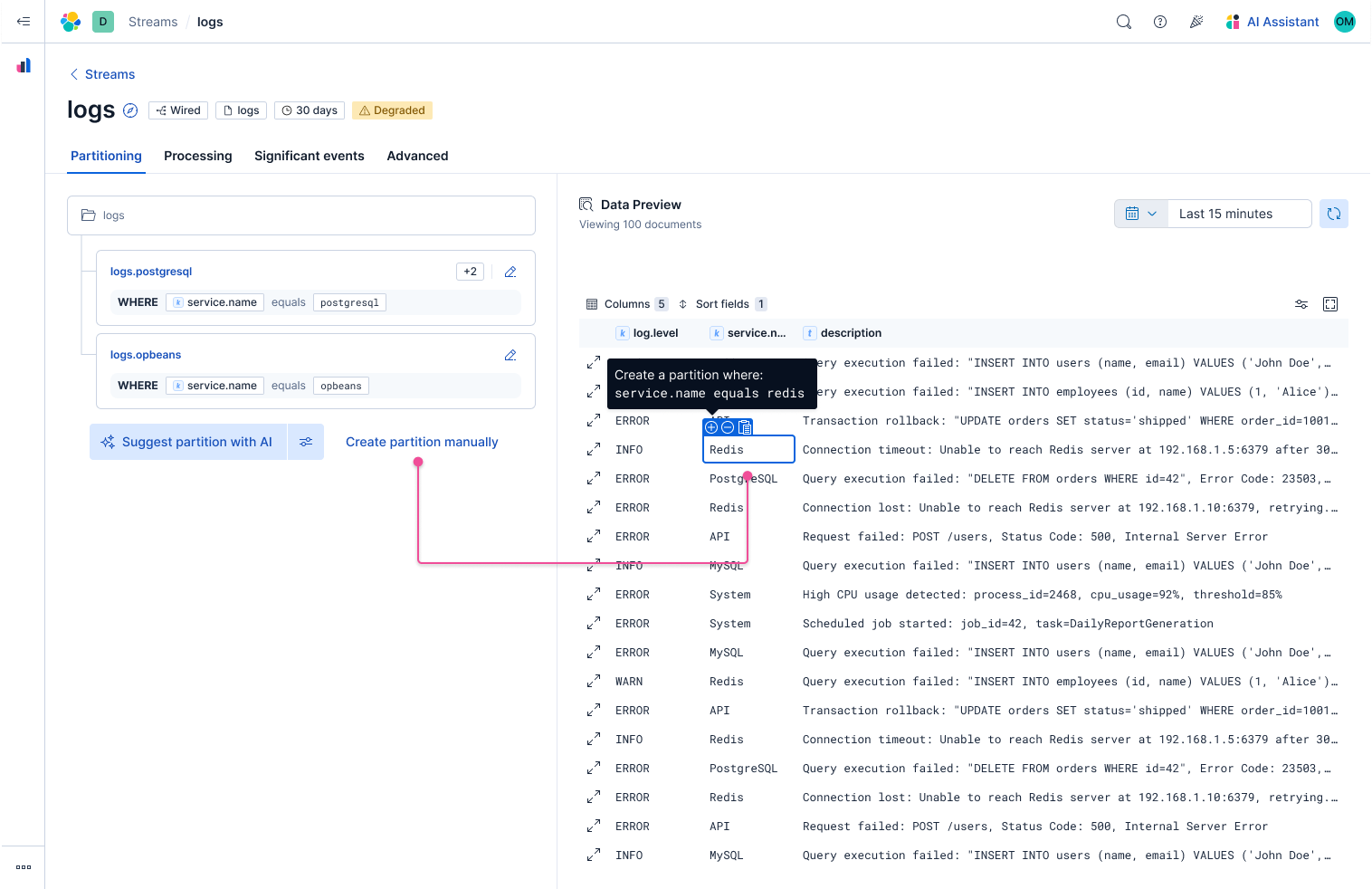Open the Last 15 minutes time range
The image size is (1372, 889).
click(x=1239, y=214)
